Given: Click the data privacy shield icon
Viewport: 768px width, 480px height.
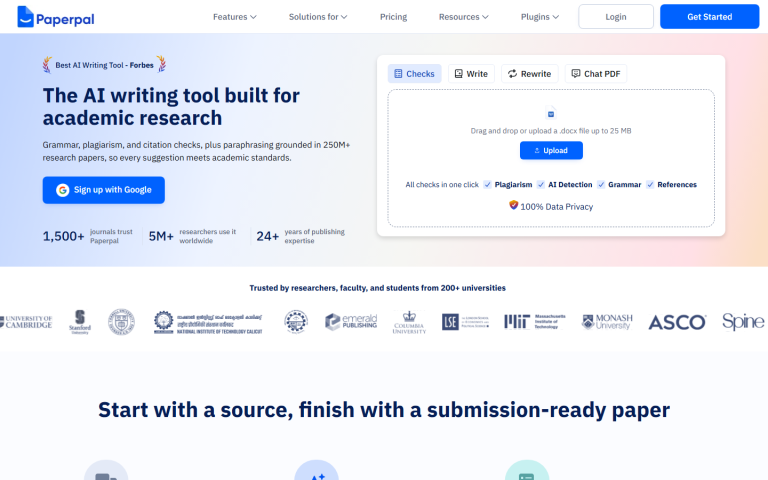Looking at the screenshot, I should coord(513,206).
